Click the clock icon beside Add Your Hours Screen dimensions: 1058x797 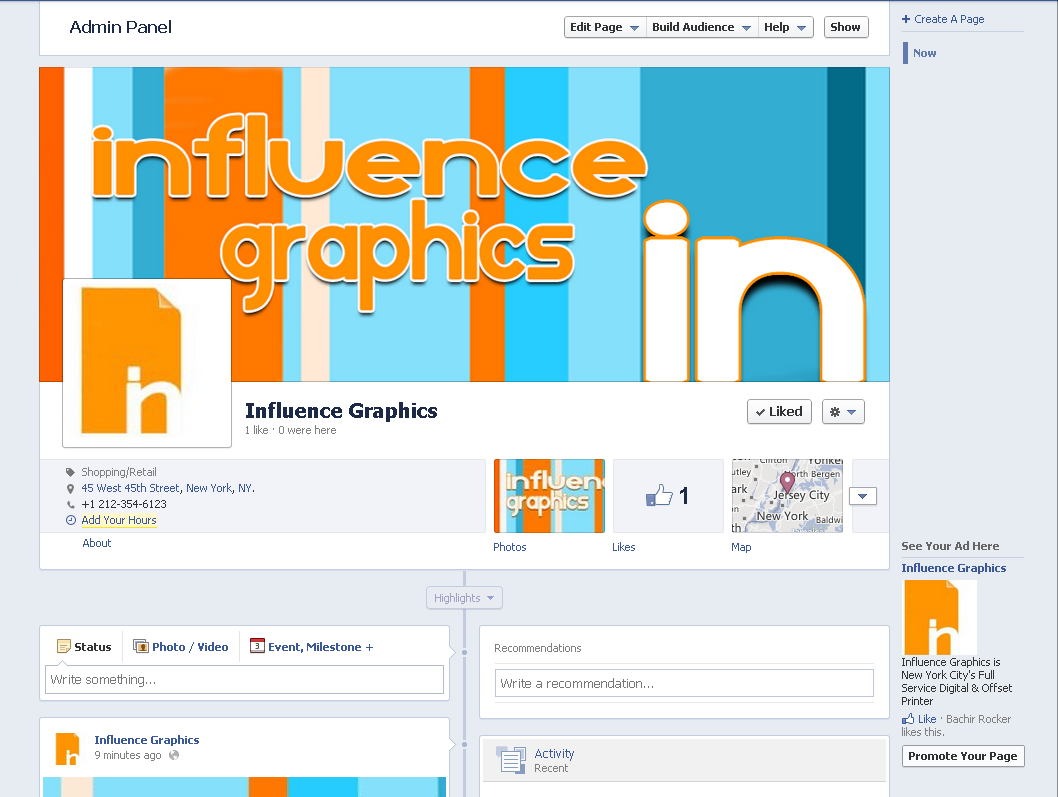(x=70, y=520)
